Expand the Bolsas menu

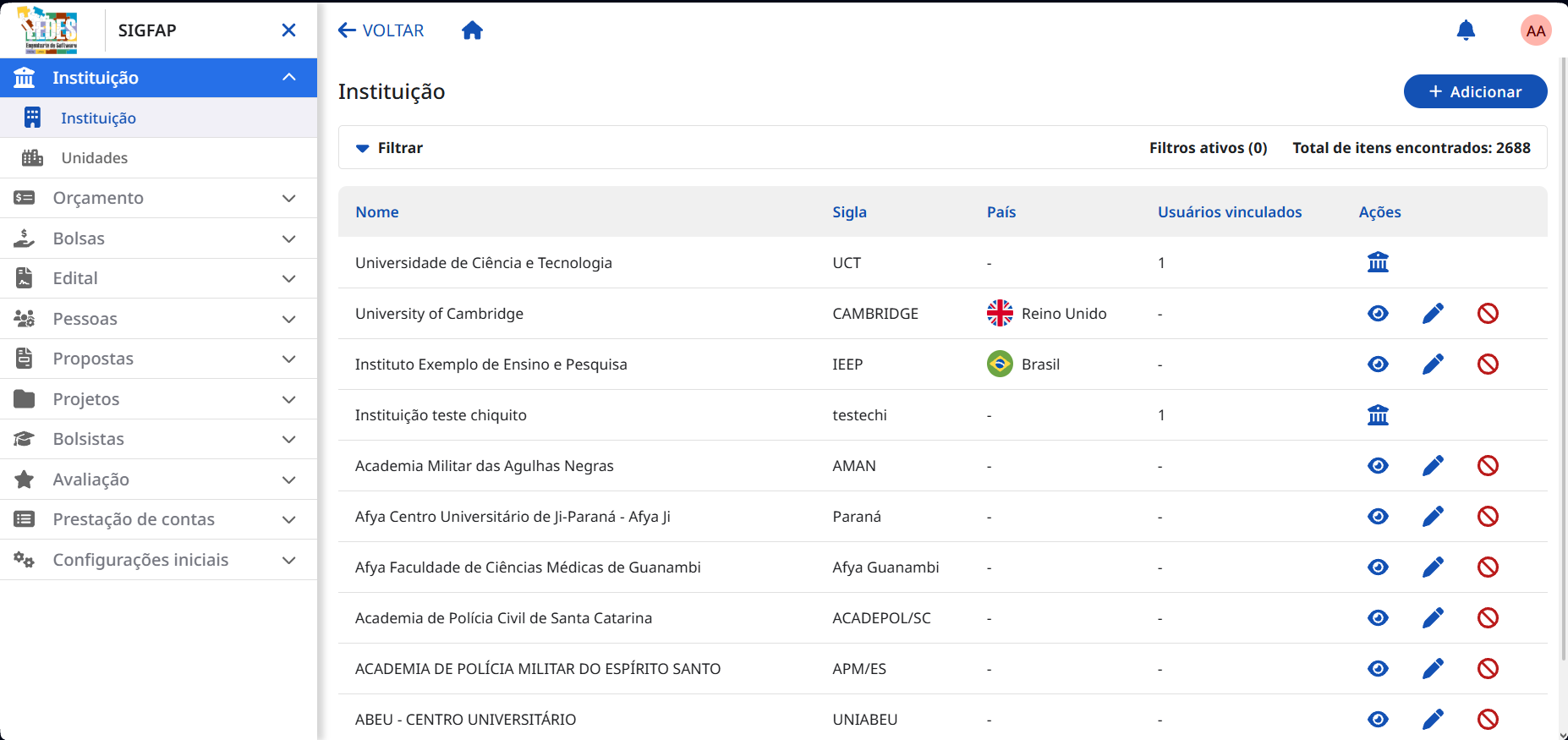(158, 238)
